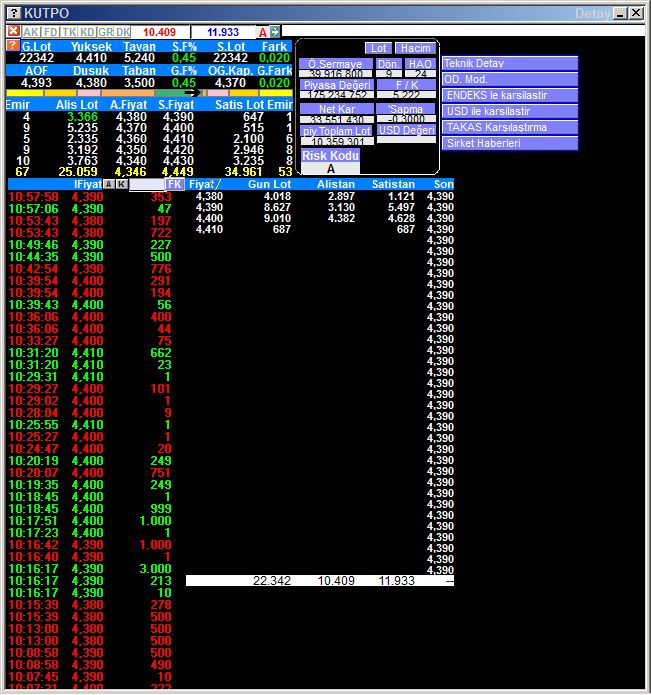Click the red 10.409 value in toolbar

[160, 32]
